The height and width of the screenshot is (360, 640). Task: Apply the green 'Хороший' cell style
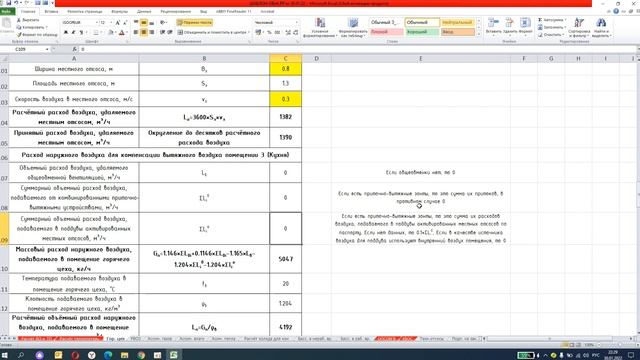coord(422,32)
